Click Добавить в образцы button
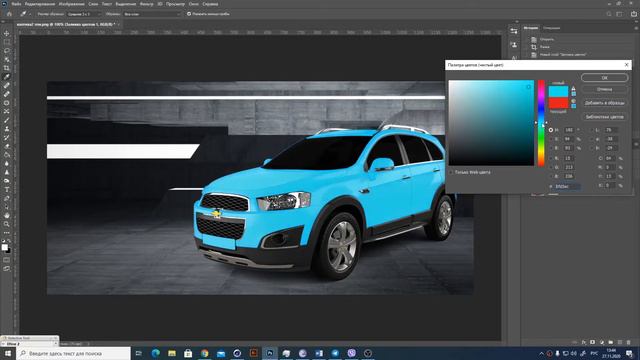 click(604, 103)
